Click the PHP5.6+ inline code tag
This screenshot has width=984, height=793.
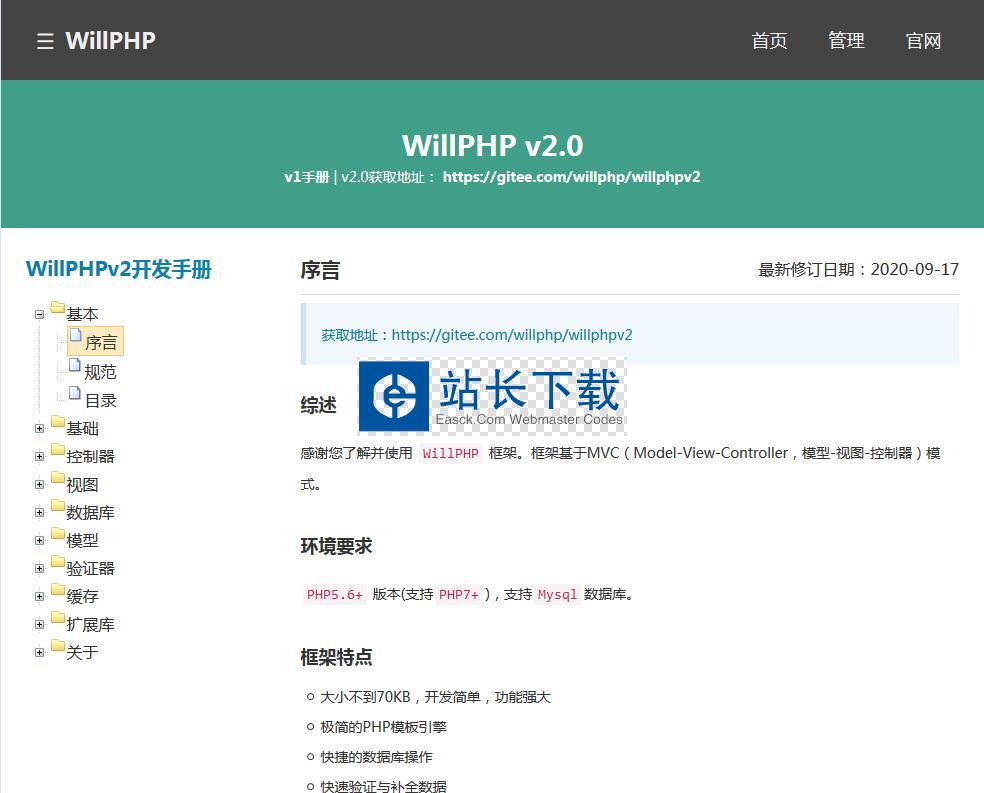tap(334, 594)
